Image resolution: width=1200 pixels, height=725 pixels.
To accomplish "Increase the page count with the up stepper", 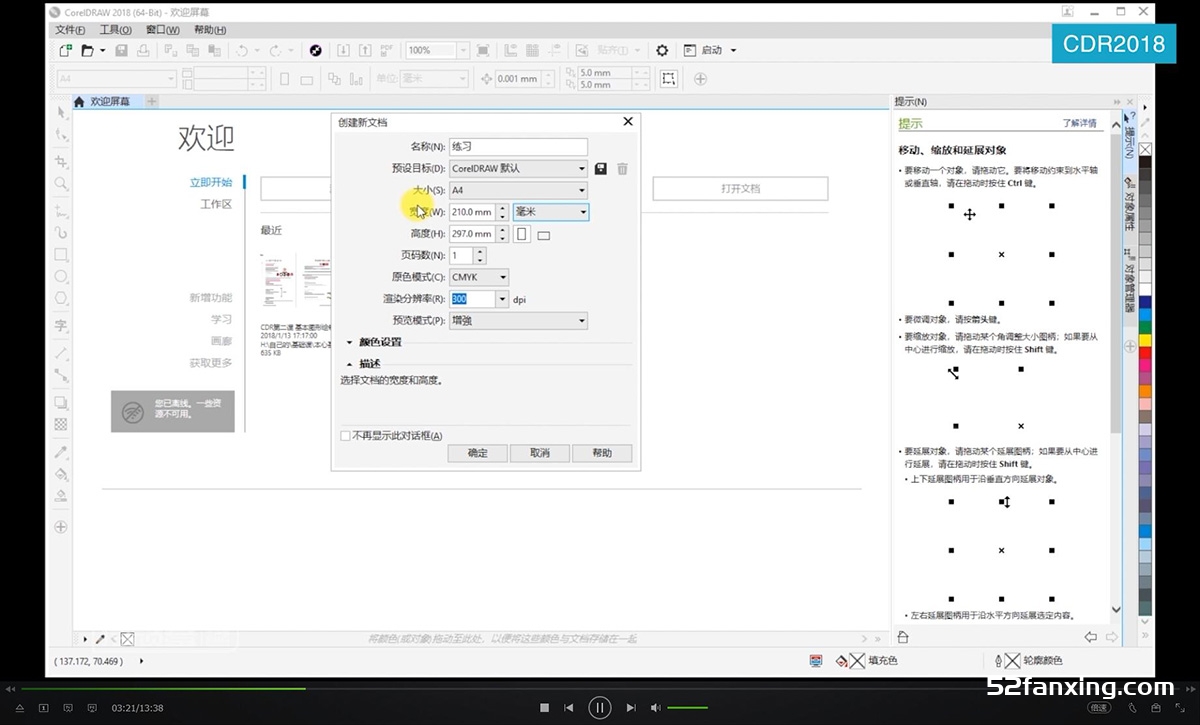I will (480, 252).
